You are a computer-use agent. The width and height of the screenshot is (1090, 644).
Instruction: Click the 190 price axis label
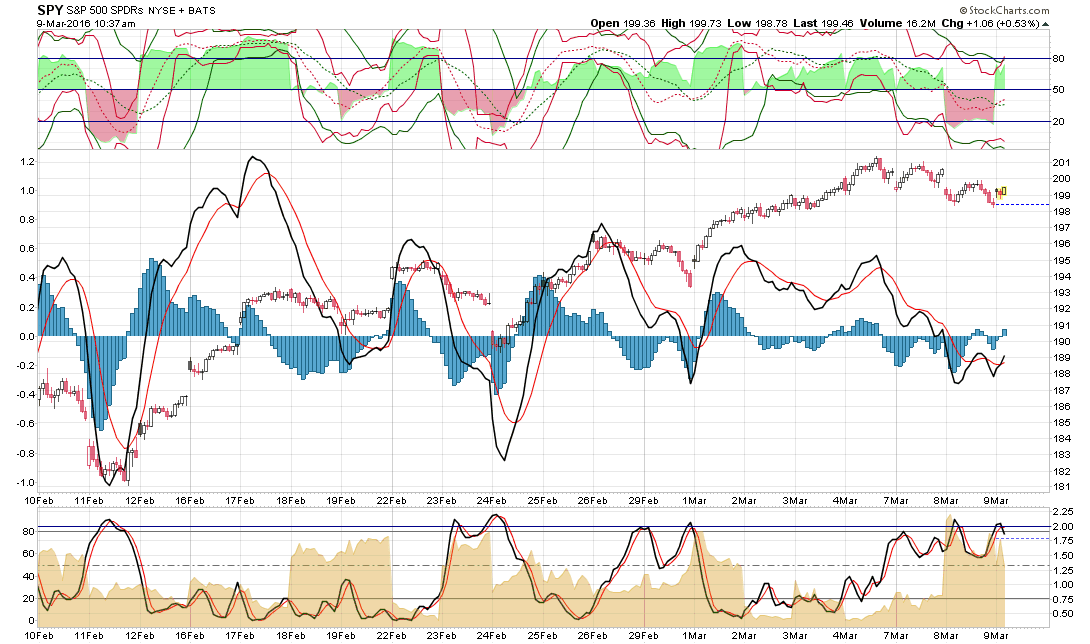[1061, 341]
